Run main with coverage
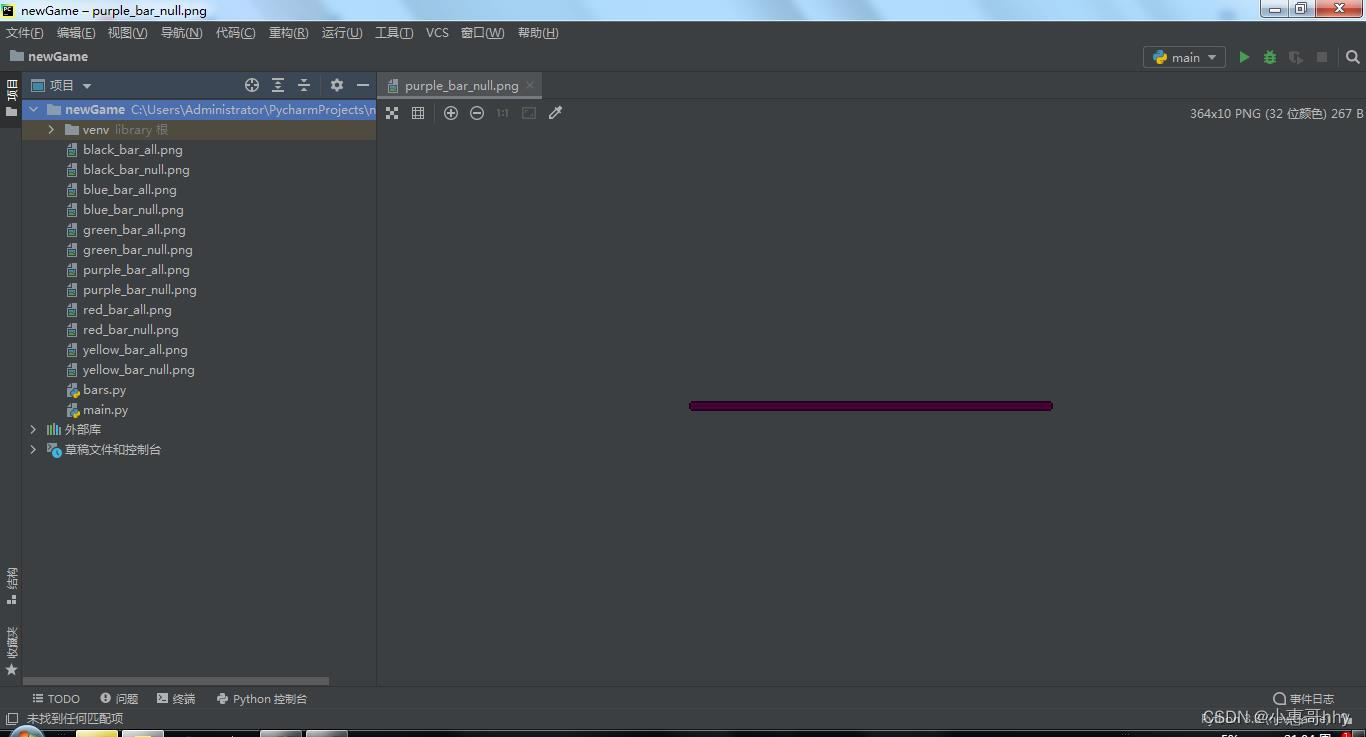 pos(1296,57)
